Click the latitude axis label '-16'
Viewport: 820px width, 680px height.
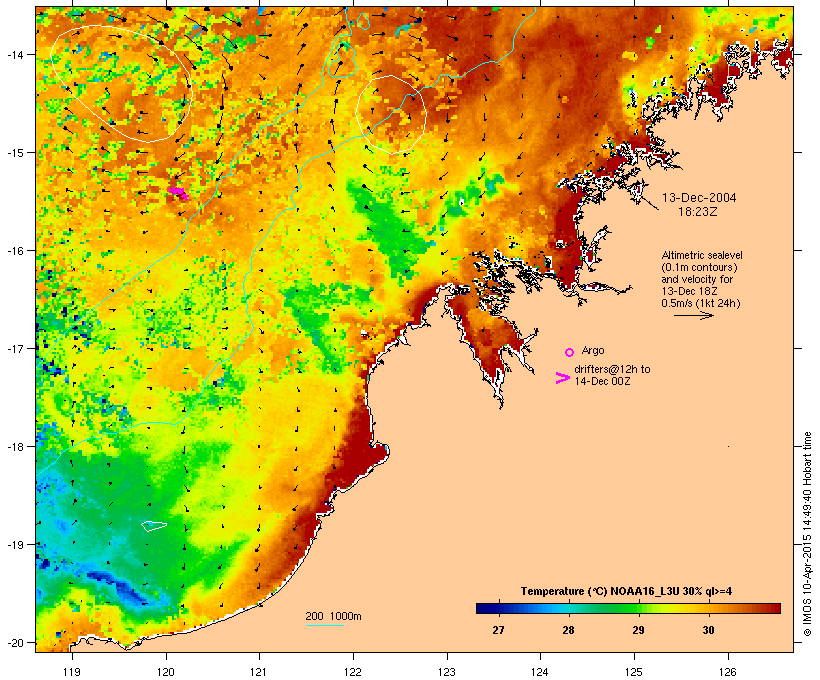click(14, 251)
